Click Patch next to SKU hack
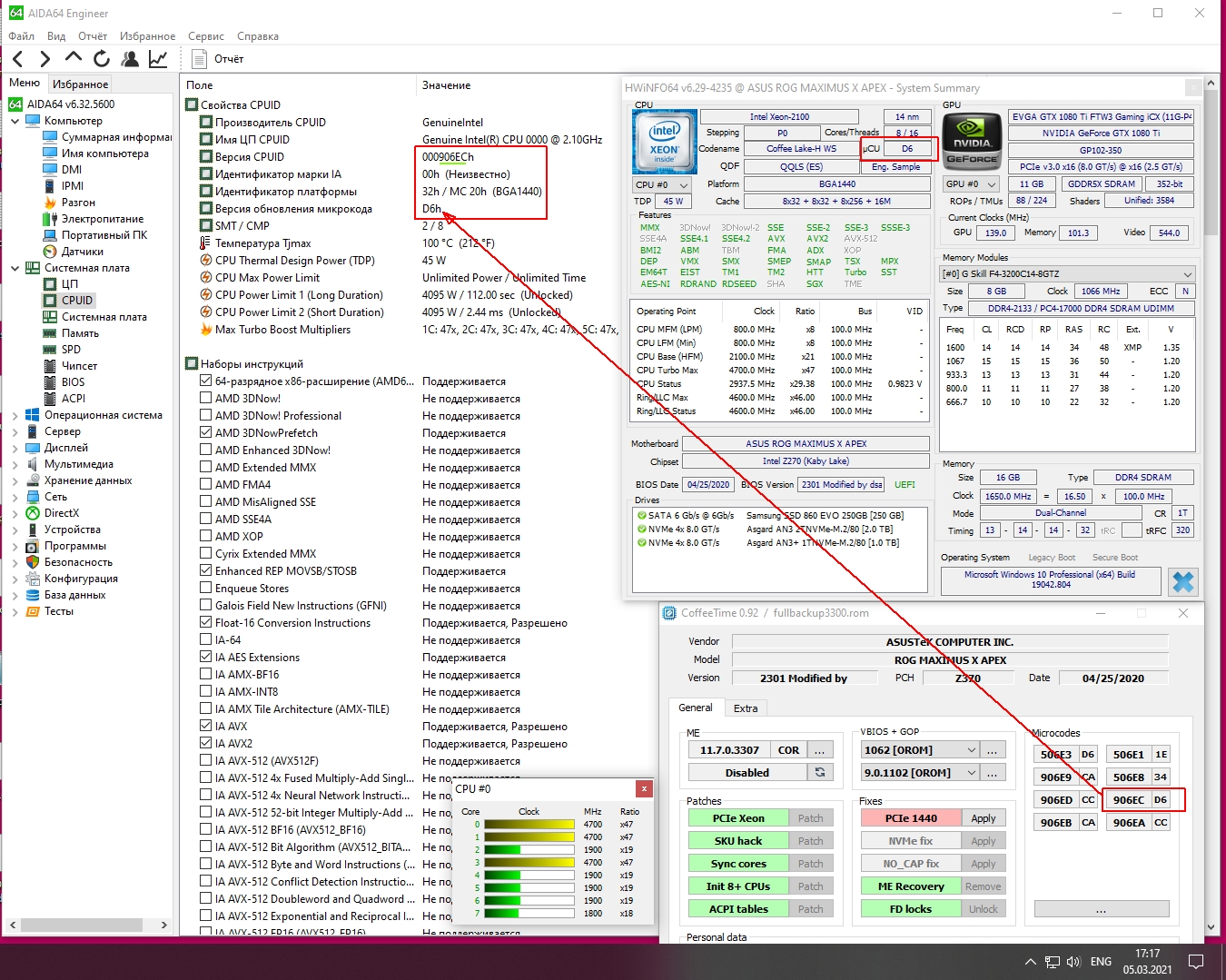Screen dimensions: 1226x980 [x=810, y=841]
